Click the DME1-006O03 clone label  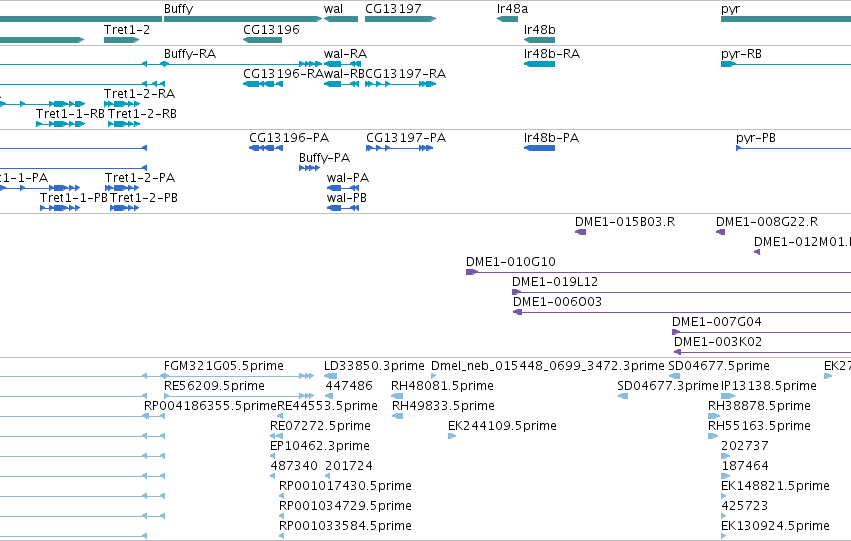pyautogui.click(x=557, y=302)
